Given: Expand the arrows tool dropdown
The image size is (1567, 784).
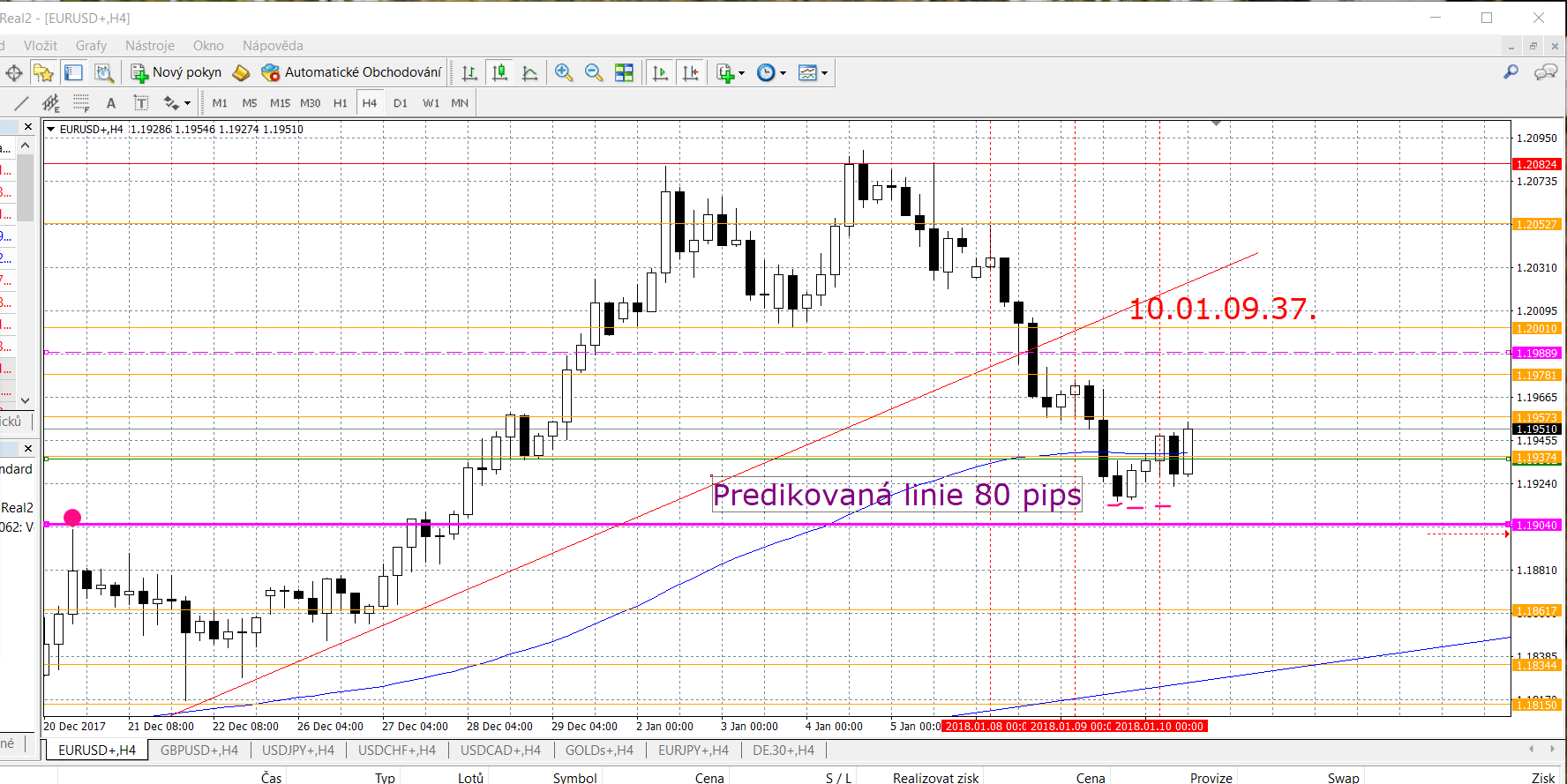Looking at the screenshot, I should click(187, 103).
